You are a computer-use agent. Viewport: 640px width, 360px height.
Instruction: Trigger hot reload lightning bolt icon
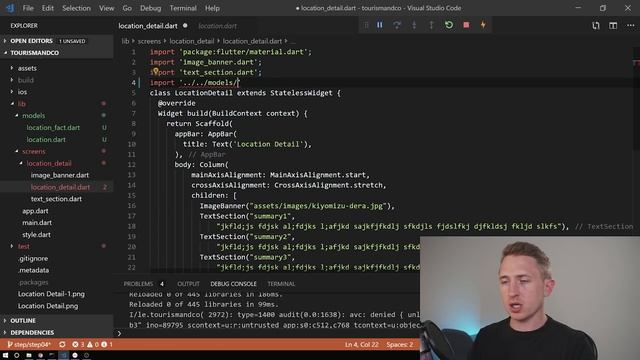(x=483, y=25)
